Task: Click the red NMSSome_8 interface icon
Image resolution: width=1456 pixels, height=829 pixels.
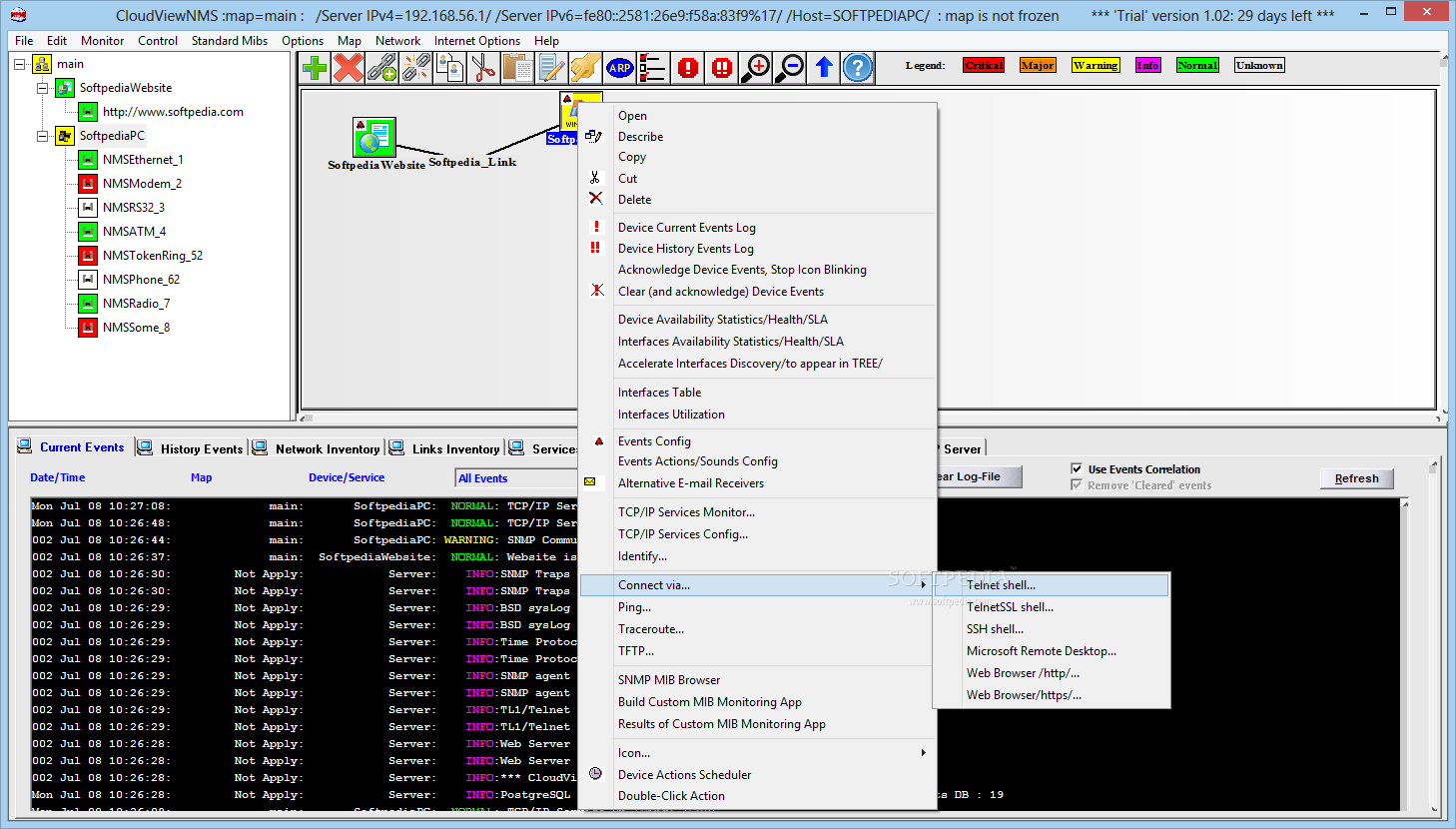Action: pyautogui.click(x=88, y=328)
